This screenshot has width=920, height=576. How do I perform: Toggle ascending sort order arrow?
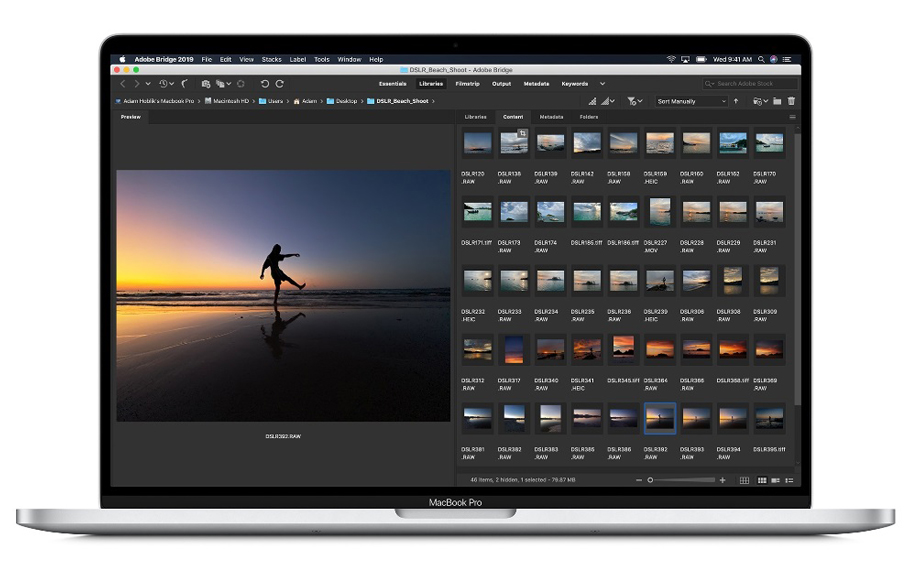[736, 101]
